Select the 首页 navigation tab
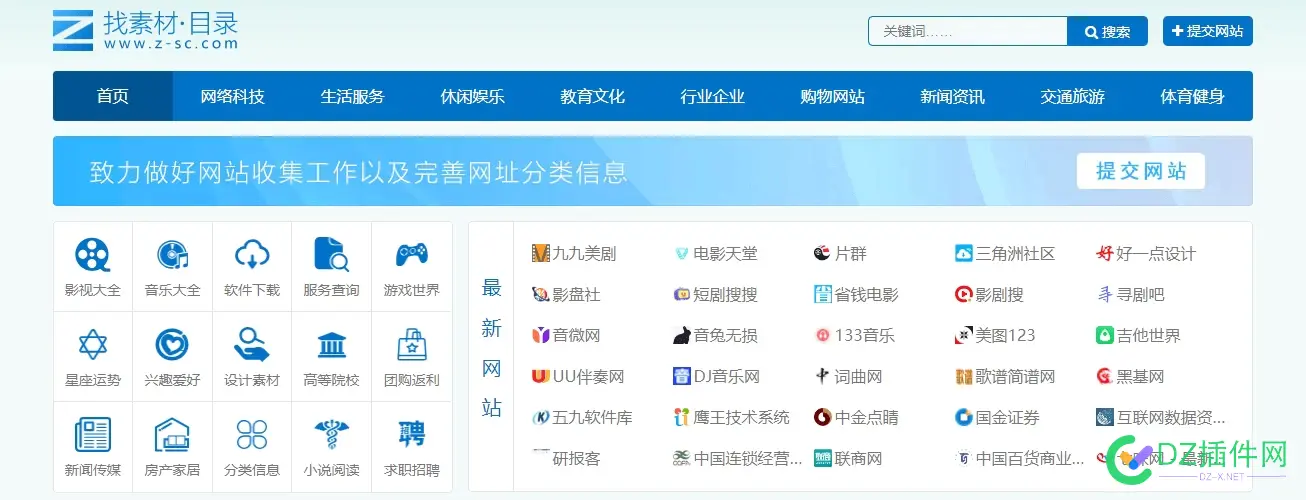The image size is (1306, 500). [x=113, y=97]
